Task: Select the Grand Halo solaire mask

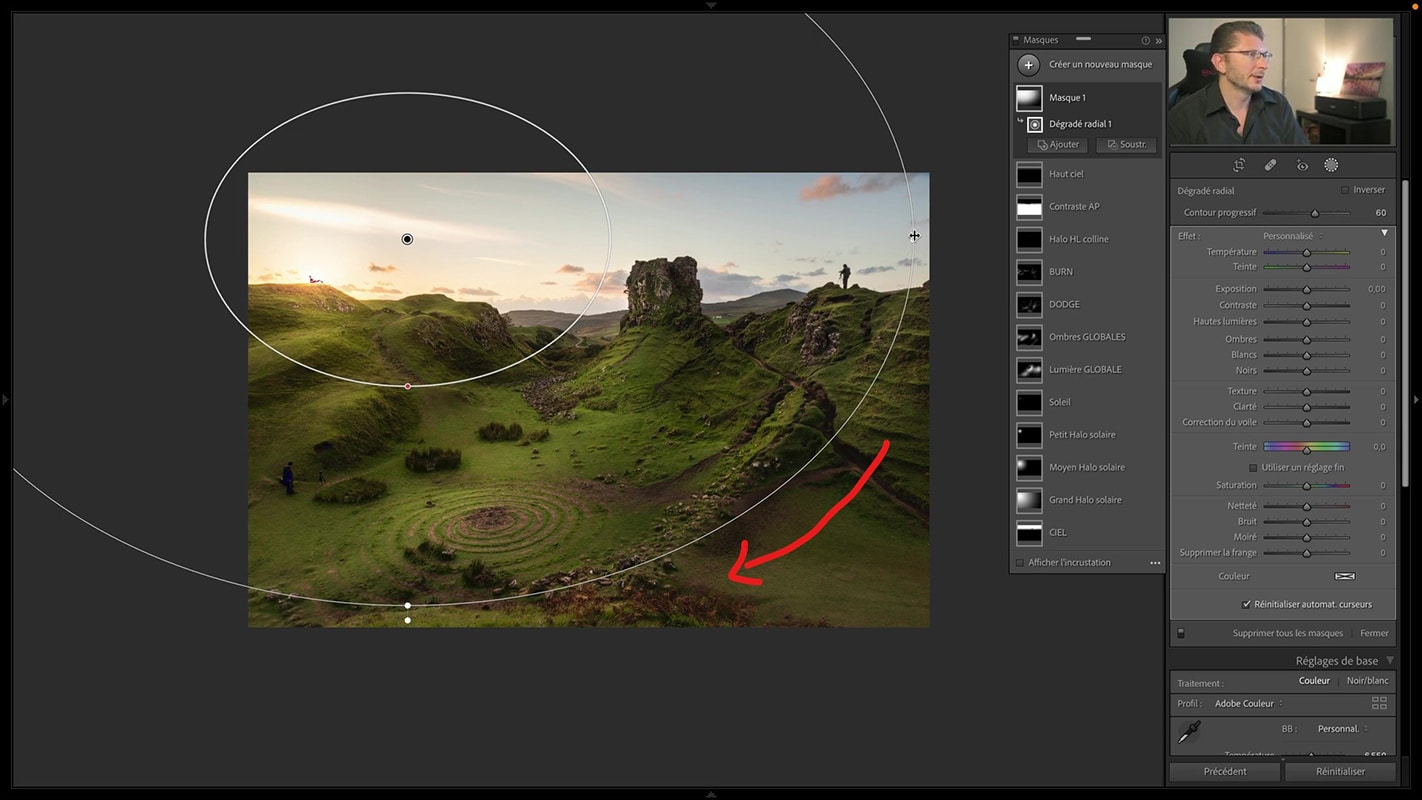Action: (x=1088, y=500)
